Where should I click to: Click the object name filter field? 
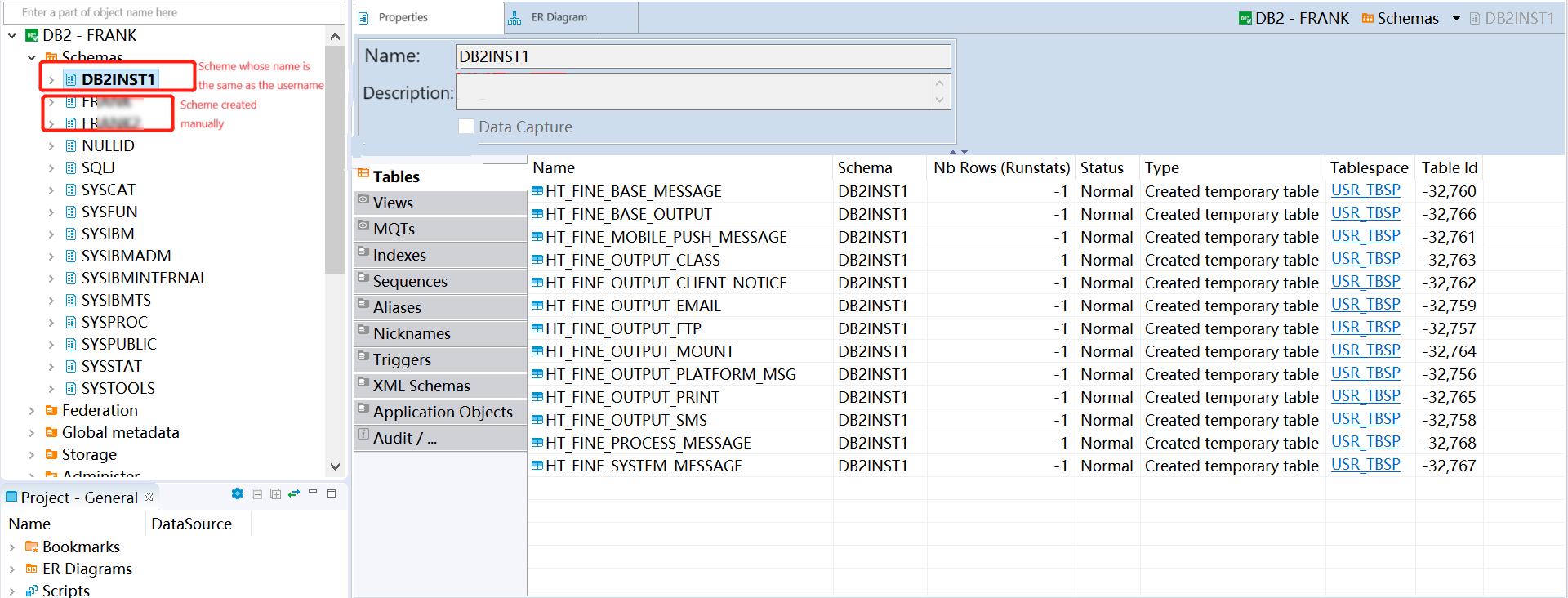pos(174,12)
